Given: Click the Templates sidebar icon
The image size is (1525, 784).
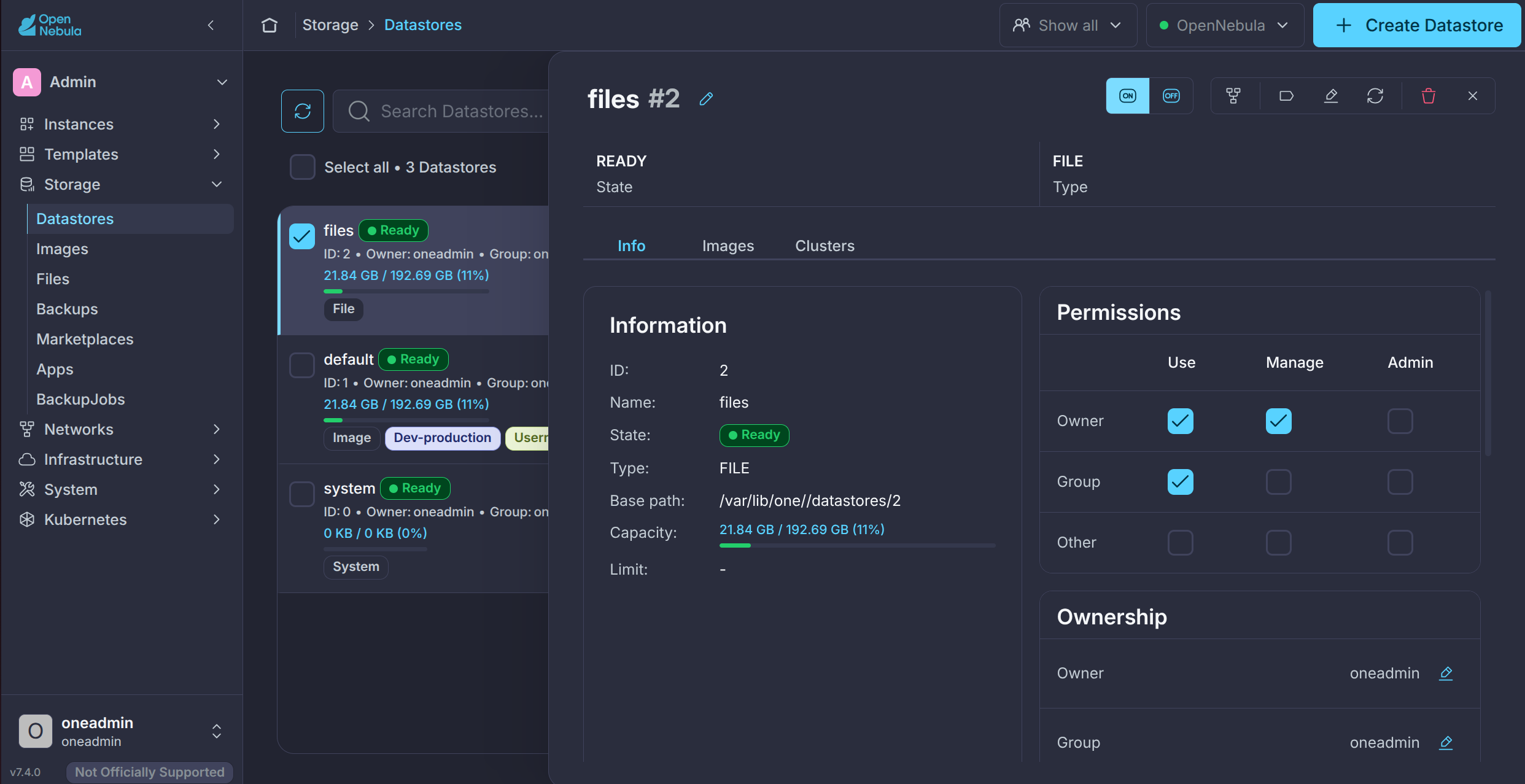Looking at the screenshot, I should coord(26,154).
